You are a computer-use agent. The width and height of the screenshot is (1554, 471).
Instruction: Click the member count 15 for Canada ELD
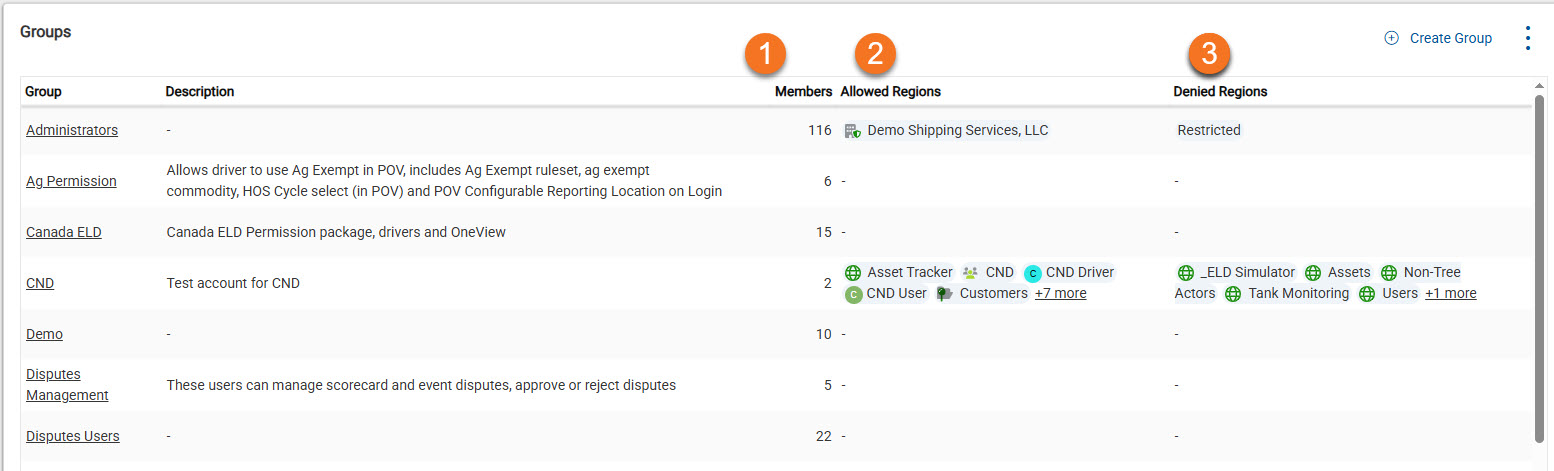824,232
